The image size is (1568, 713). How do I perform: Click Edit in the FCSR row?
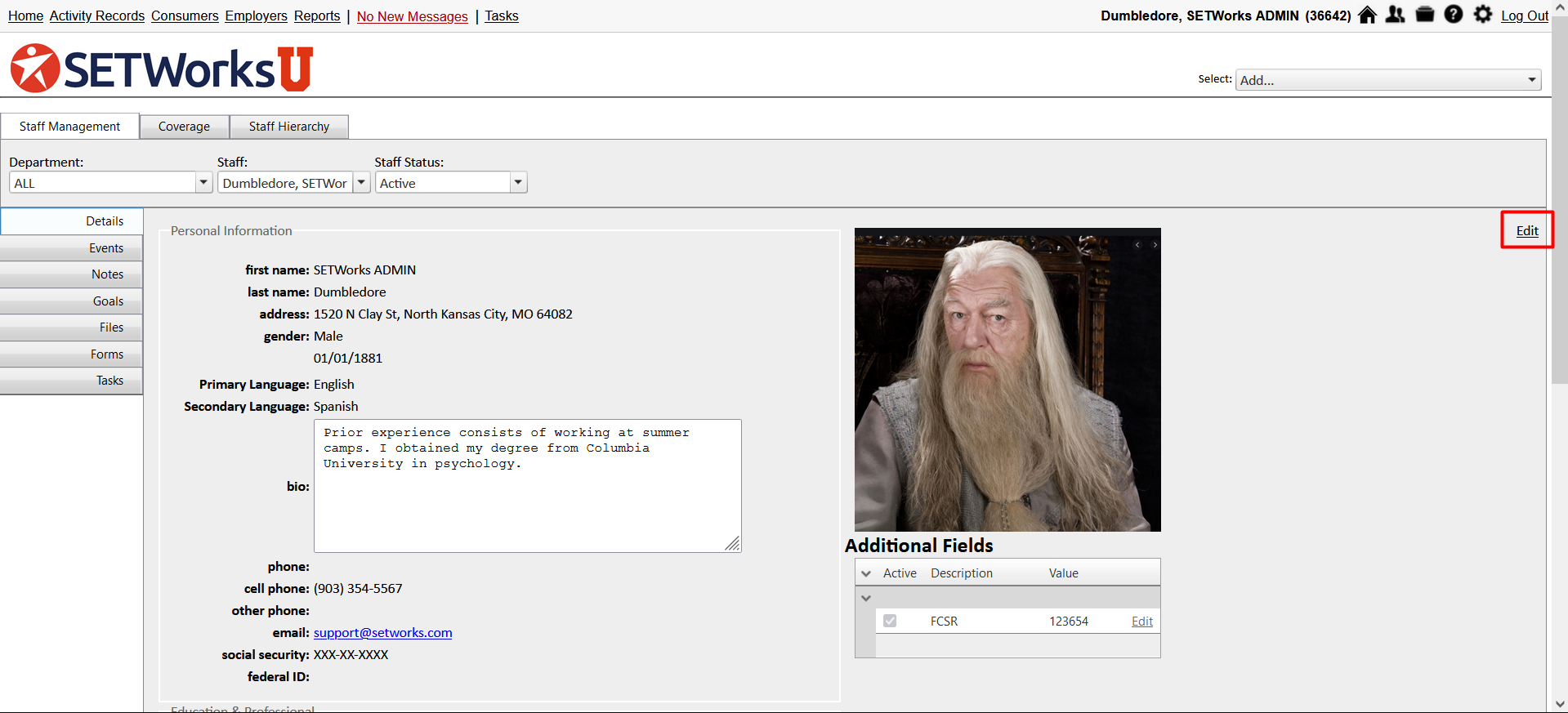(x=1141, y=622)
